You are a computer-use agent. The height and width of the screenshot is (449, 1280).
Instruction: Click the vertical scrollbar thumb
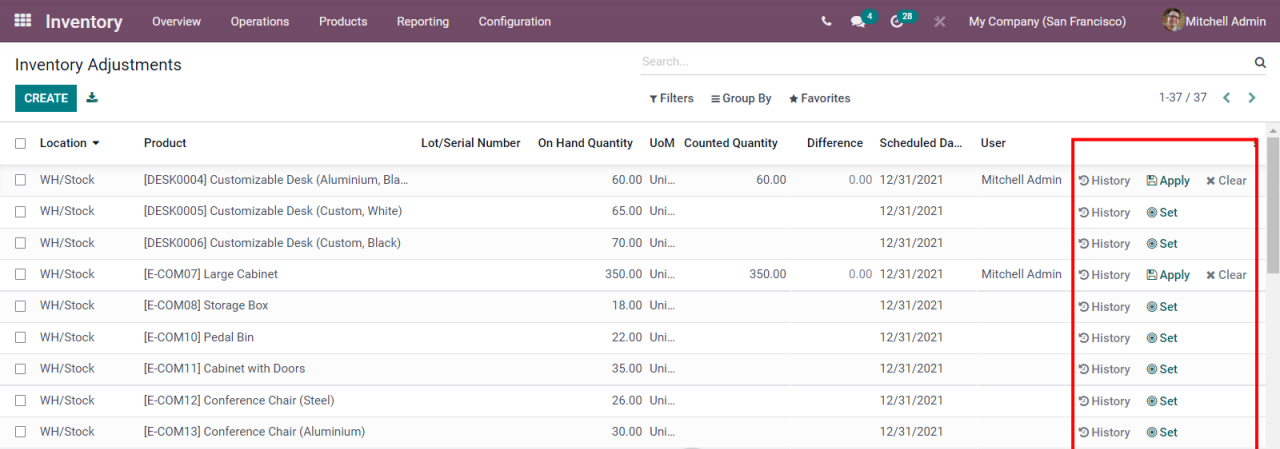click(1273, 205)
